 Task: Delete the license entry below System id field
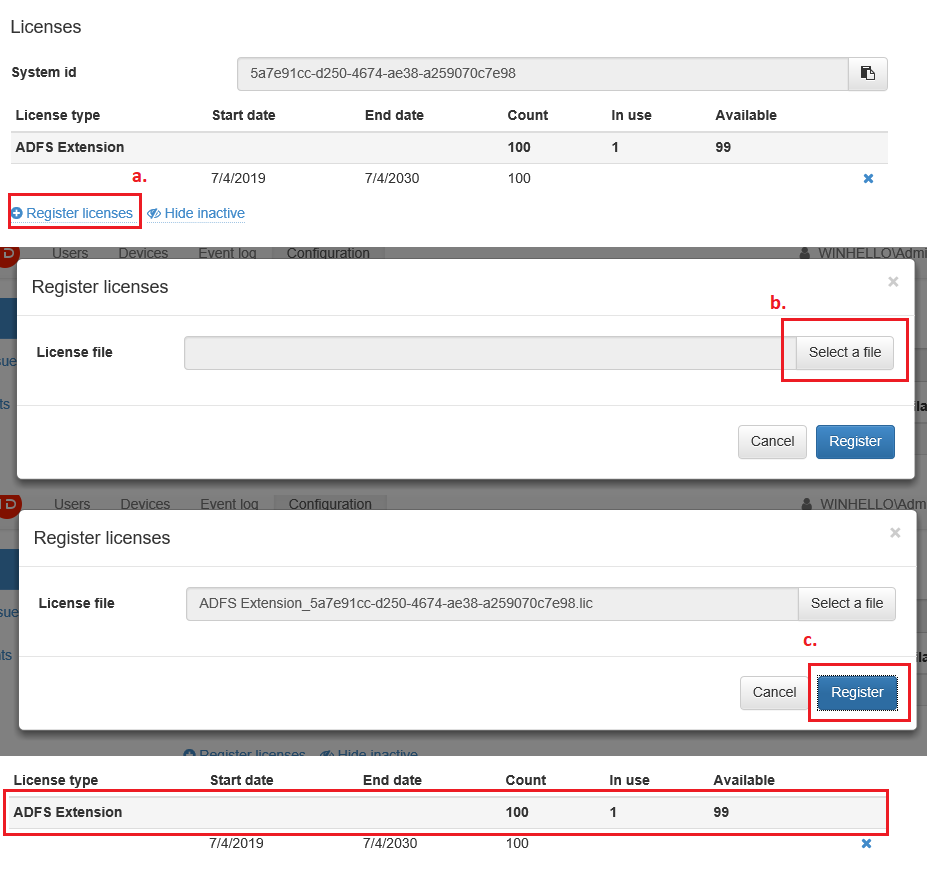coord(868,179)
